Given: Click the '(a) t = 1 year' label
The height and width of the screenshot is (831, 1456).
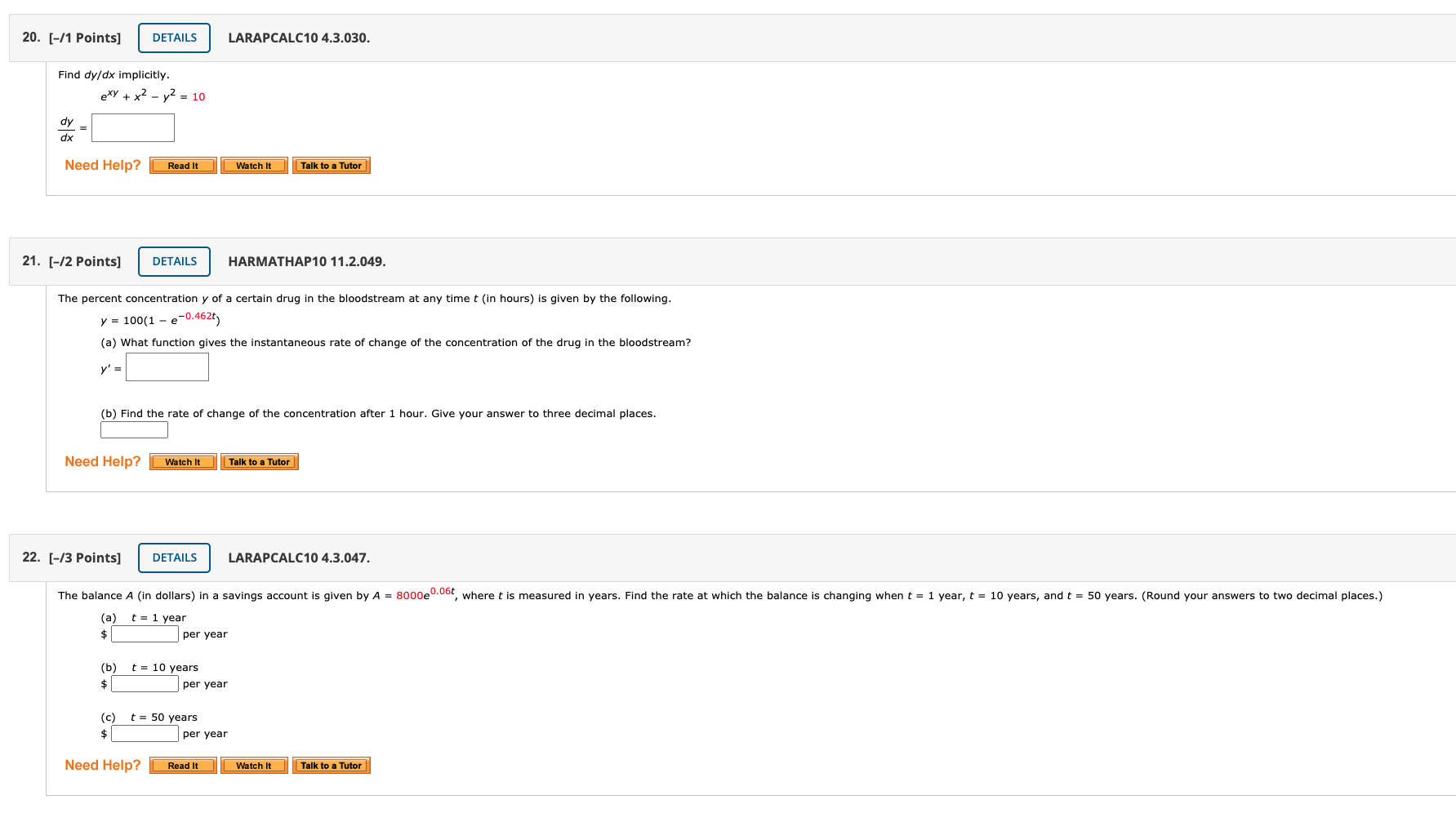Looking at the screenshot, I should coord(144,618).
